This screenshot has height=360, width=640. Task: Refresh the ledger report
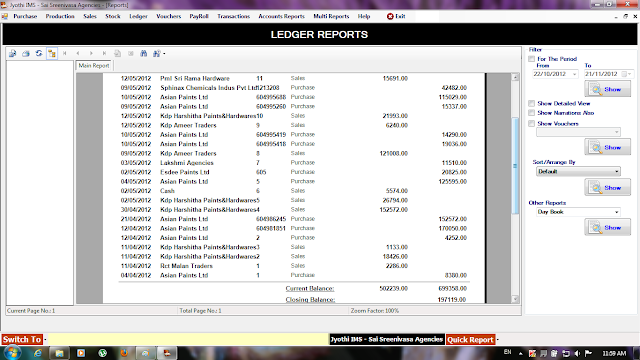click(39, 53)
